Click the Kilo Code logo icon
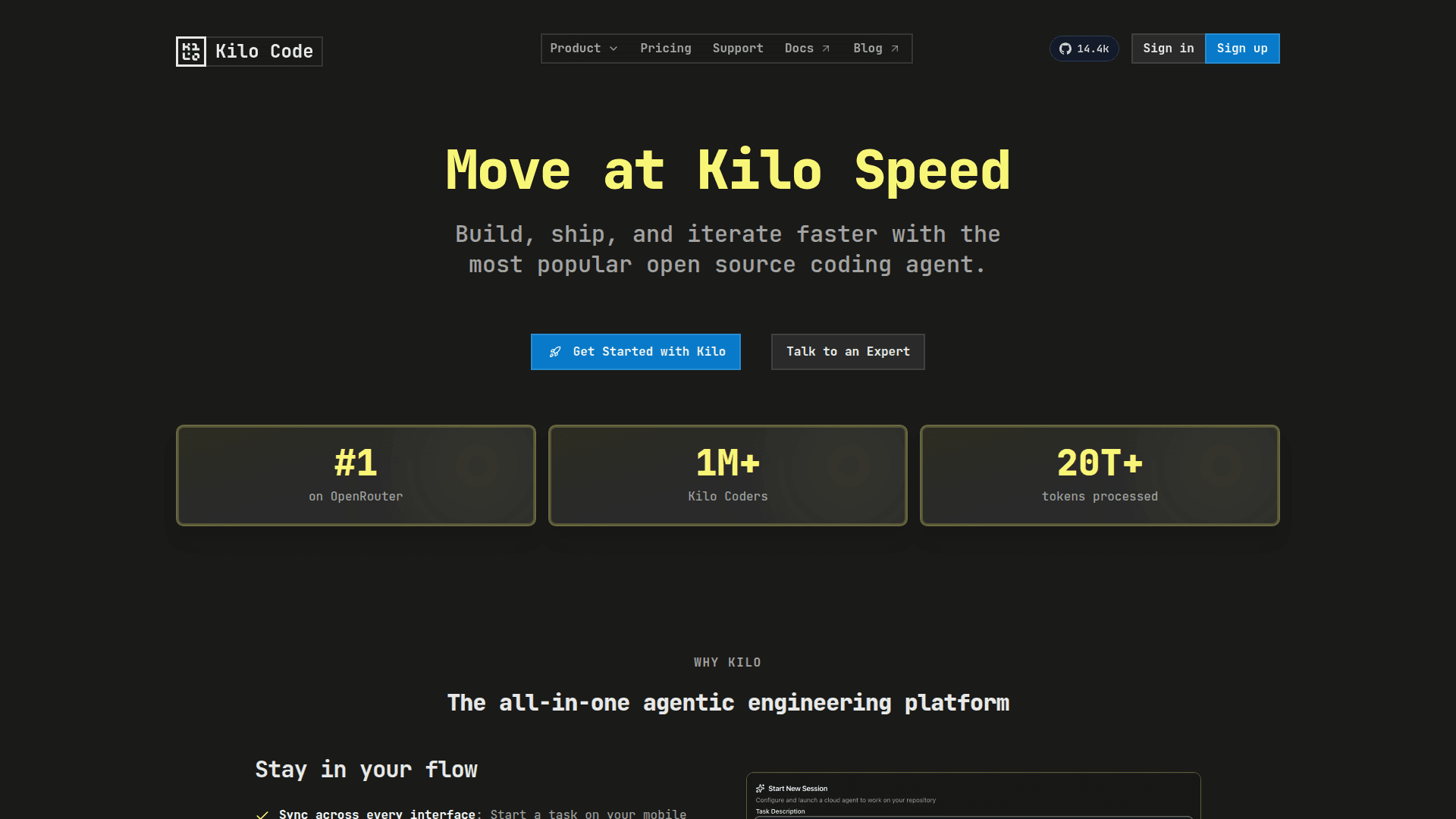Screen dimensions: 1456x819 pyautogui.click(x=191, y=52)
